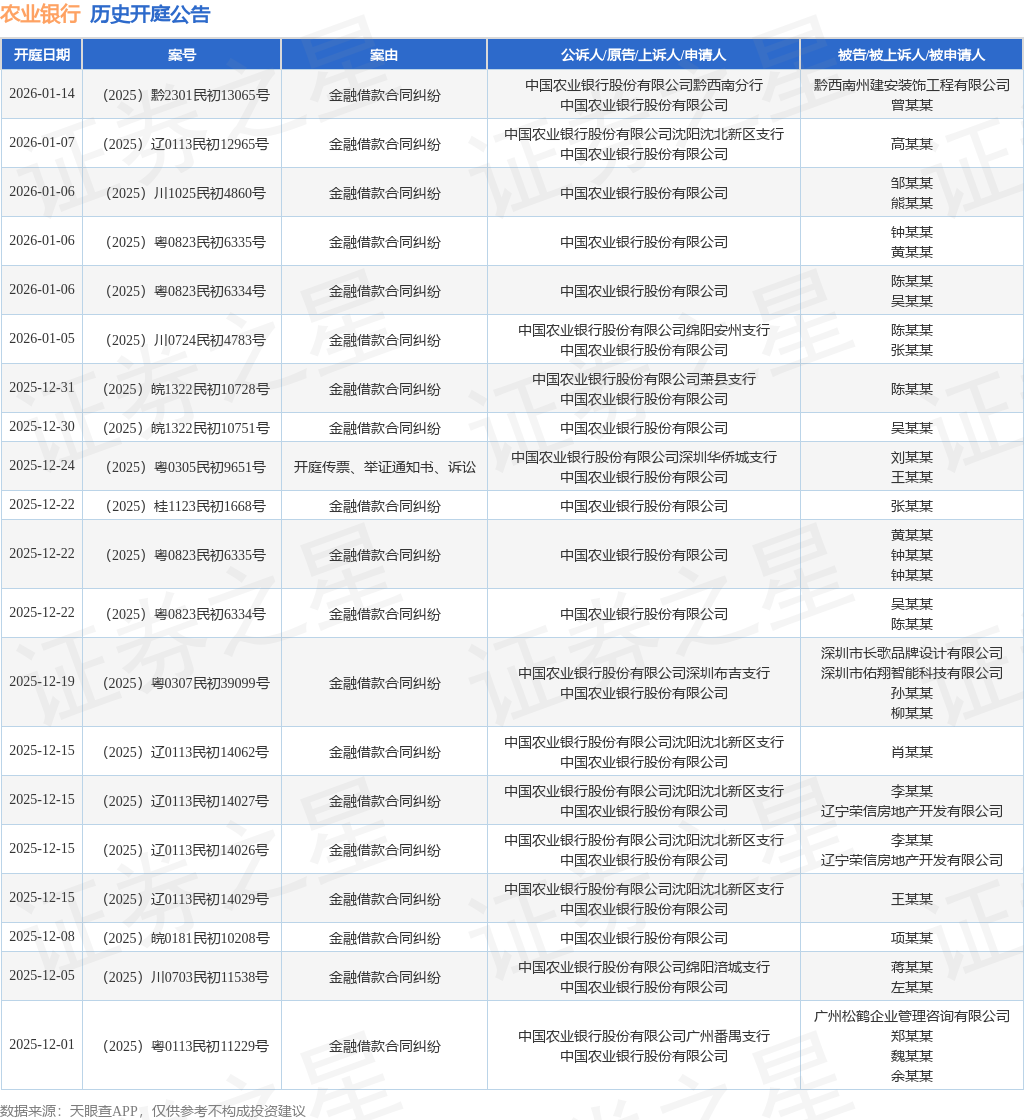Click plaintiff 中国农业银行股份有限公司萧县支行
Image resolution: width=1024 pixels, height=1120 pixels.
click(643, 379)
